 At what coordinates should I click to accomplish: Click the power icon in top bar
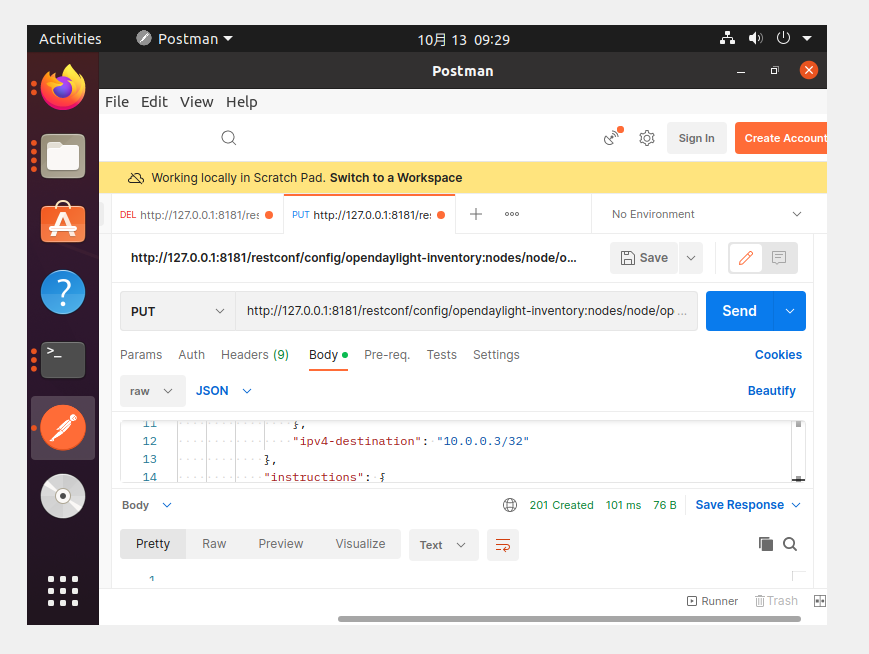point(783,38)
